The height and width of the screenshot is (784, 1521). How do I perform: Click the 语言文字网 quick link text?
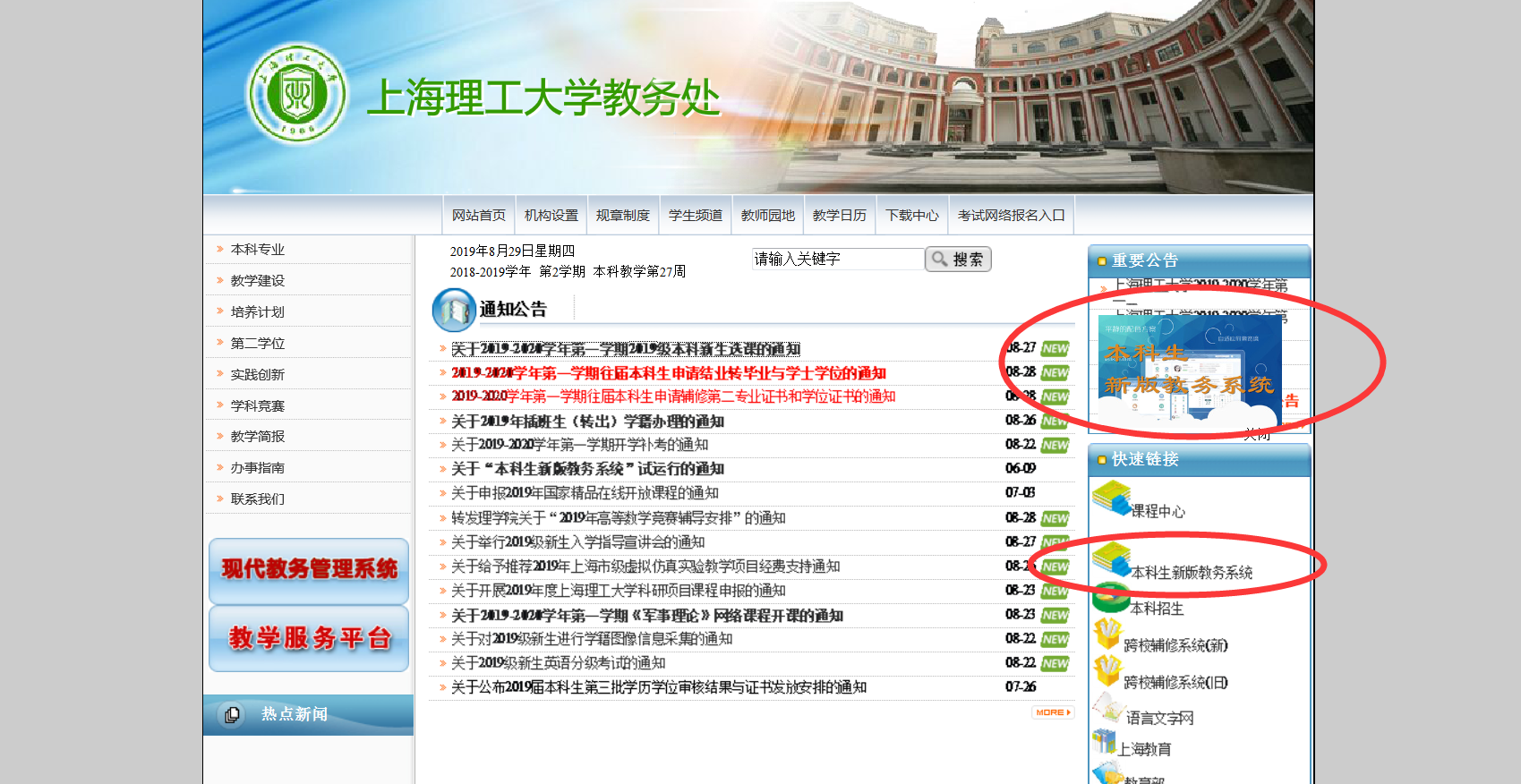(1159, 719)
